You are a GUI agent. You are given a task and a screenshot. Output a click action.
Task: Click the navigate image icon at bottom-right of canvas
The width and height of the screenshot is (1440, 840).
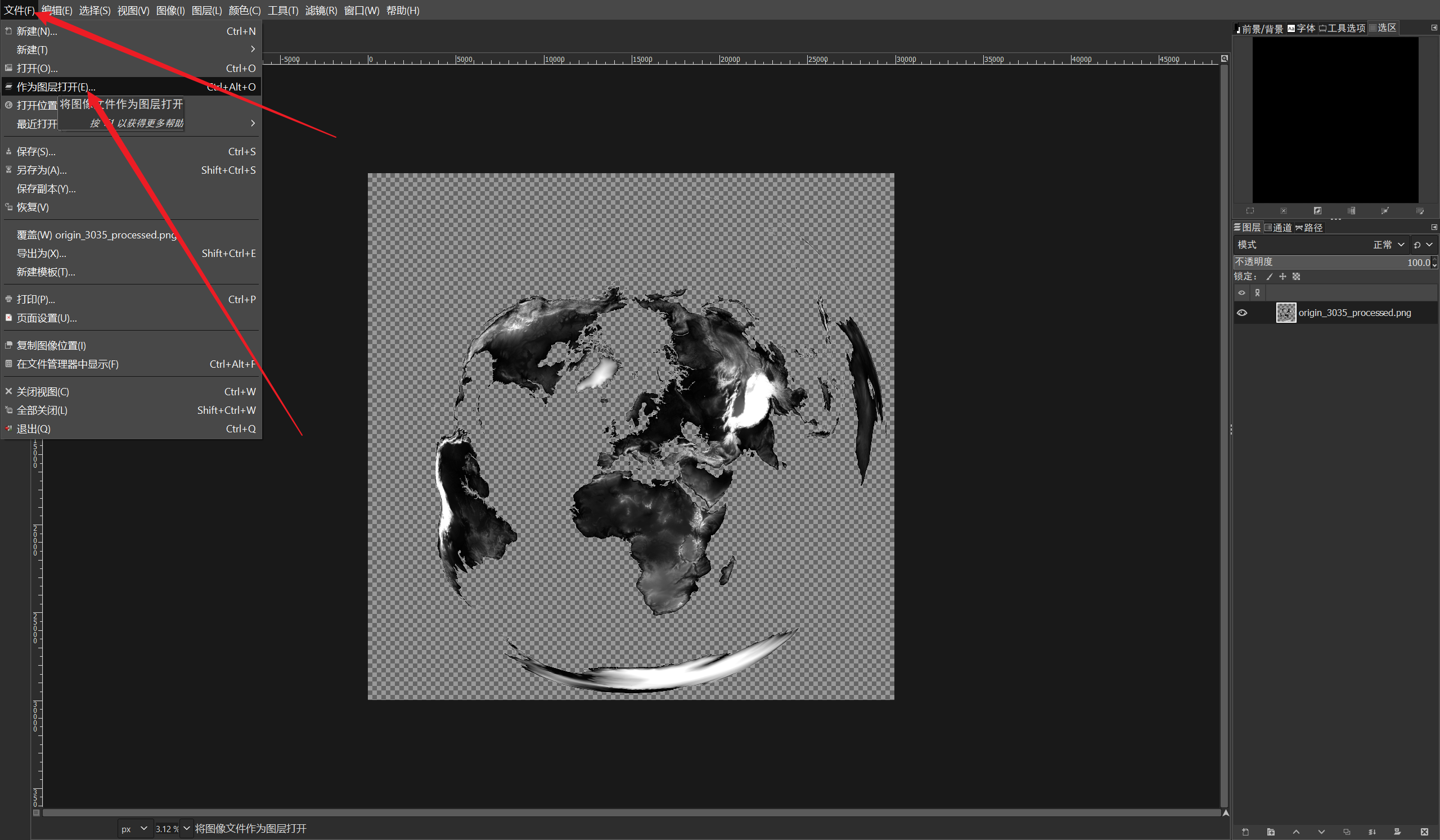coord(1226,812)
